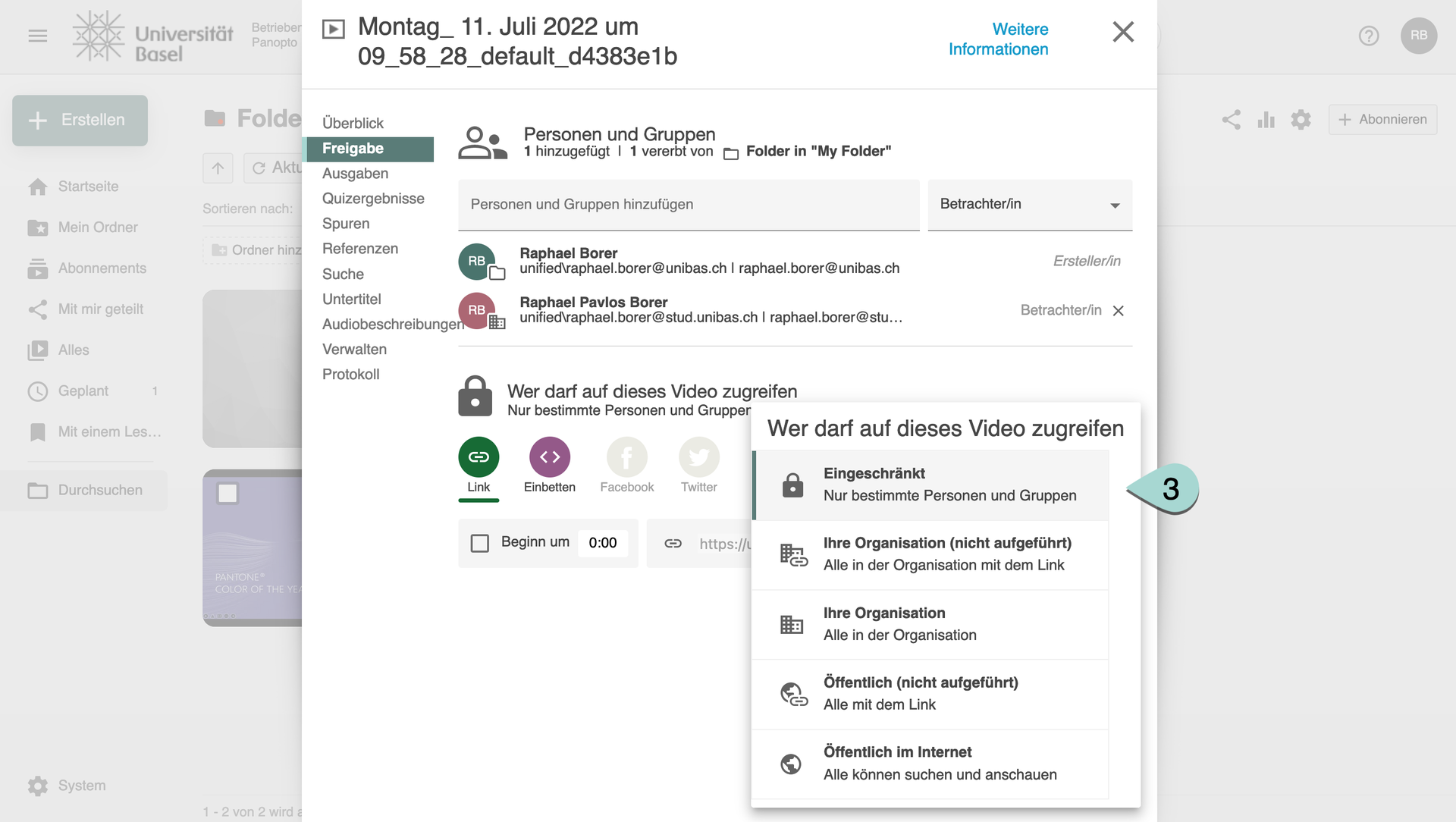The width and height of the screenshot is (1456, 822).
Task: Click the Facebook share icon
Action: click(x=626, y=457)
